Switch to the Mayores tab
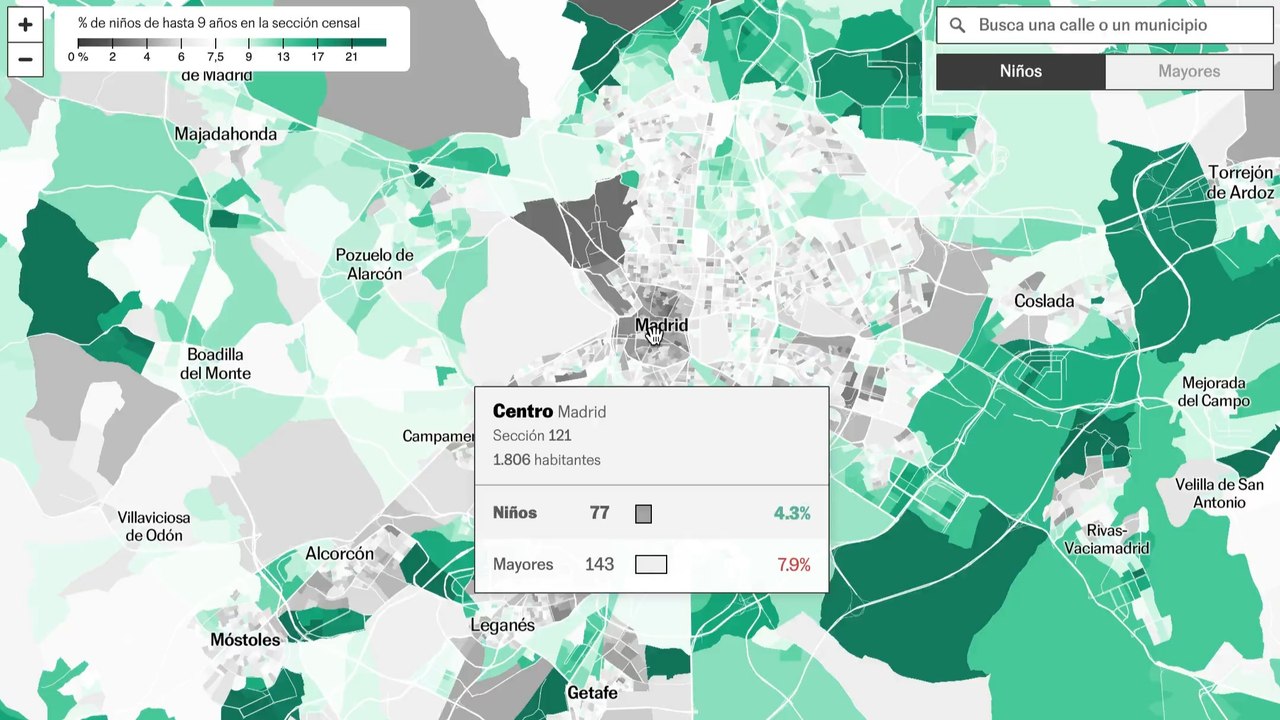1280x720 pixels. click(x=1189, y=72)
